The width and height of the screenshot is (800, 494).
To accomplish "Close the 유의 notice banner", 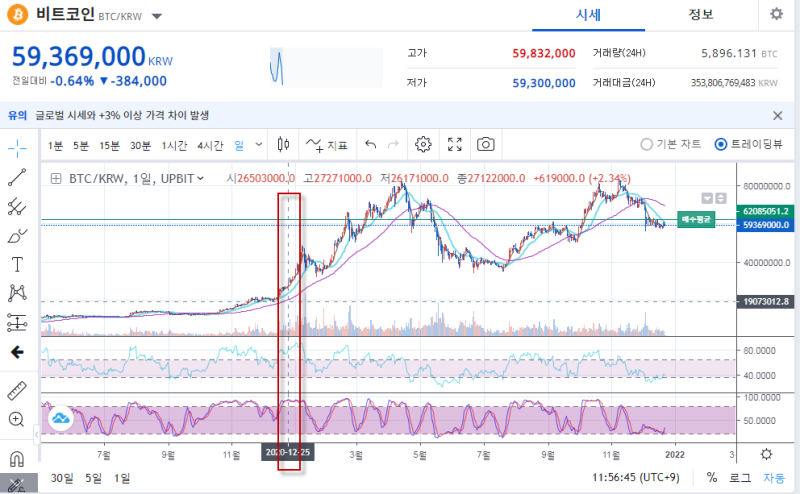I will [x=778, y=116].
